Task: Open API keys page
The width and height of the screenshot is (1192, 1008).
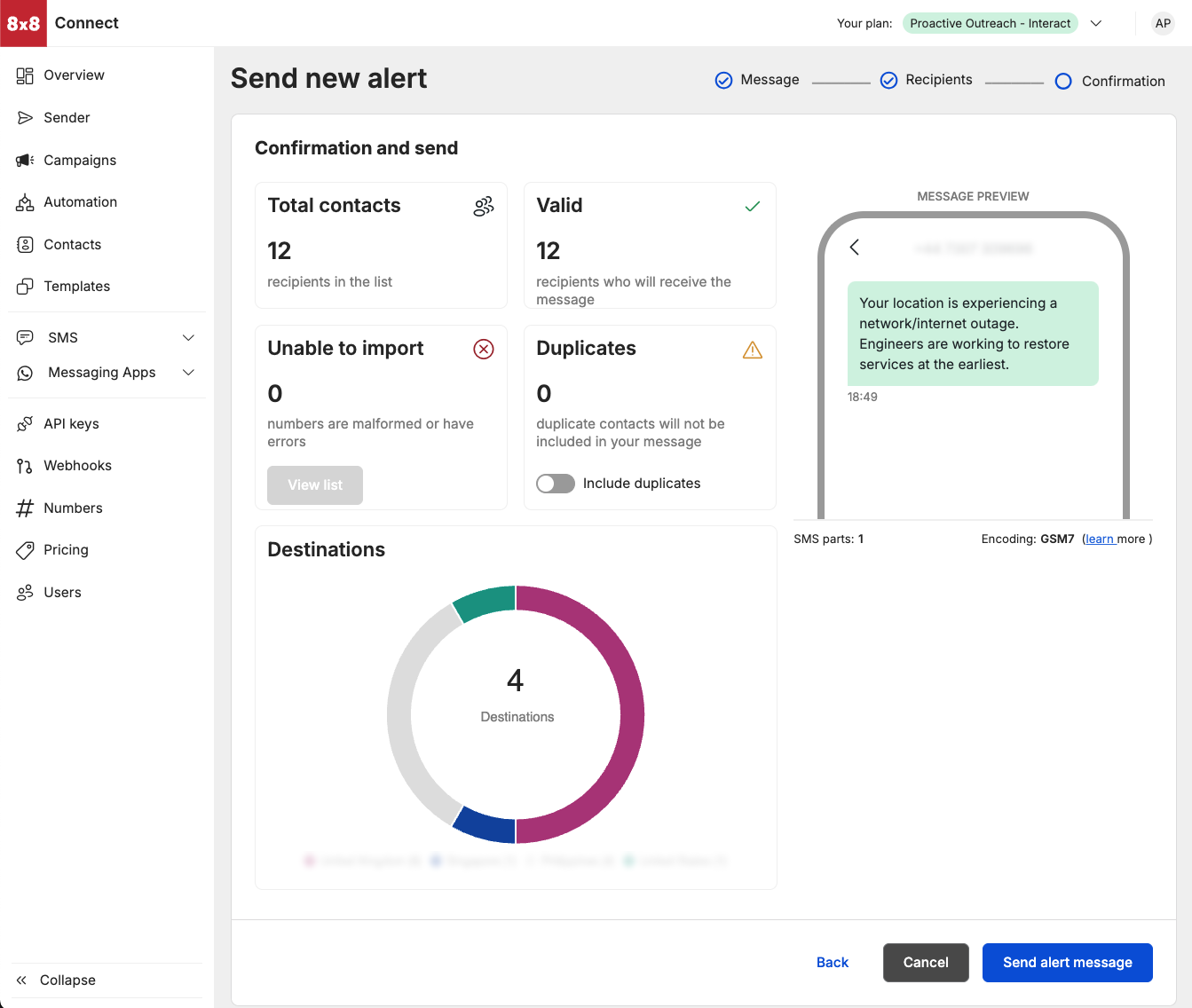Action: click(x=71, y=424)
